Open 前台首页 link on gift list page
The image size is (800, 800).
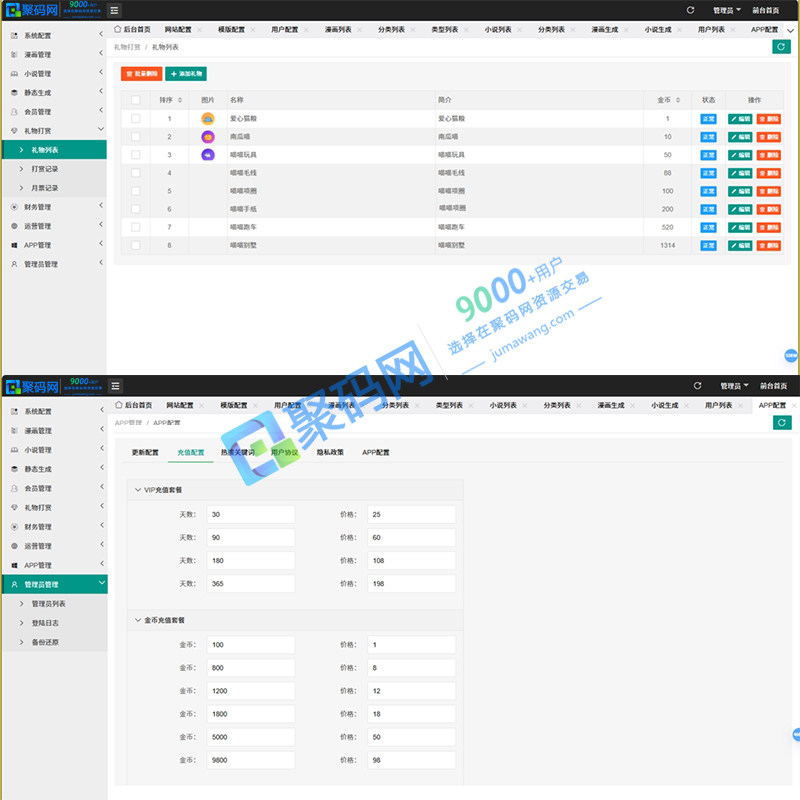766,10
